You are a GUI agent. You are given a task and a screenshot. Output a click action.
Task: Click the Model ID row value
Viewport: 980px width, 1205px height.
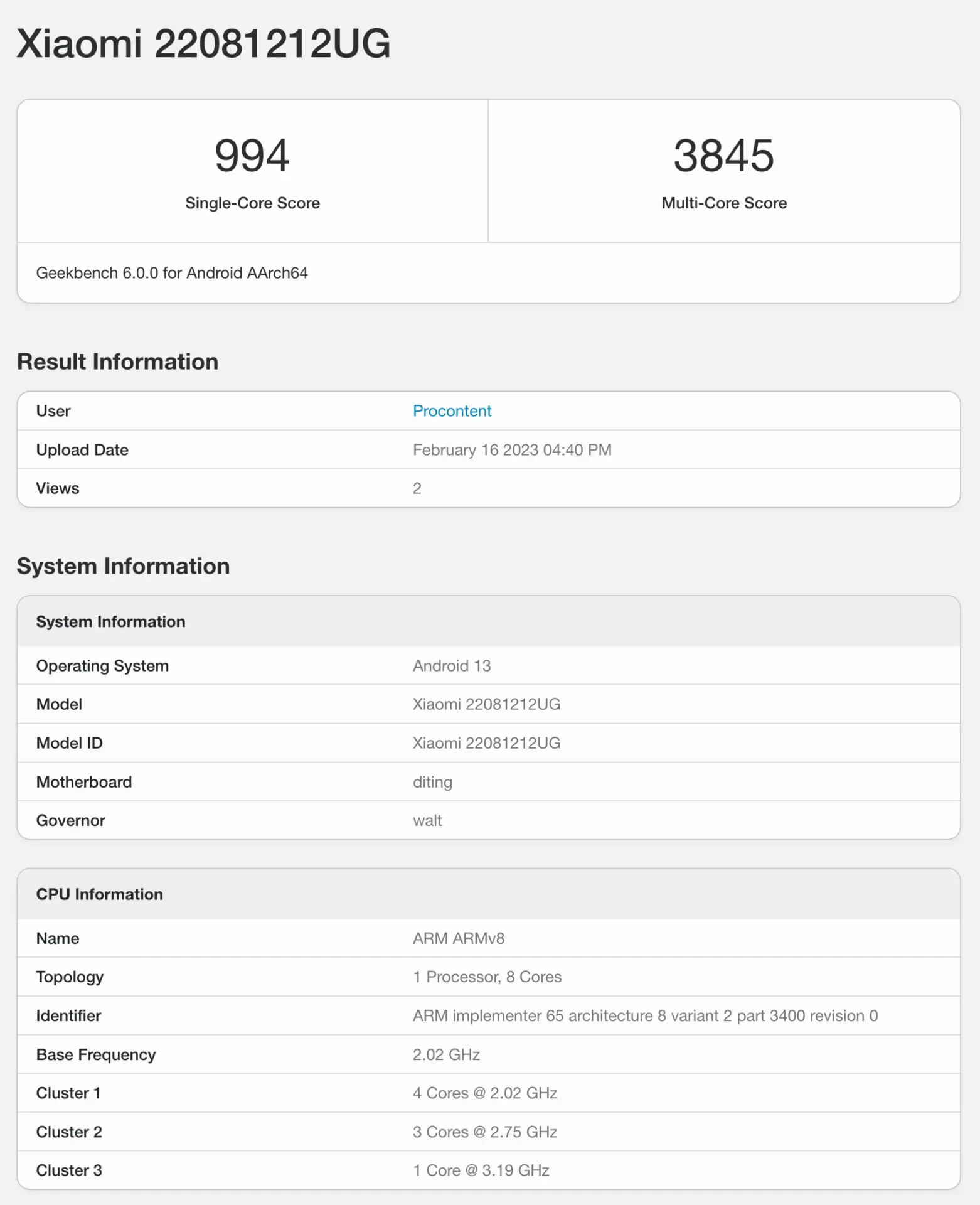[x=486, y=743]
